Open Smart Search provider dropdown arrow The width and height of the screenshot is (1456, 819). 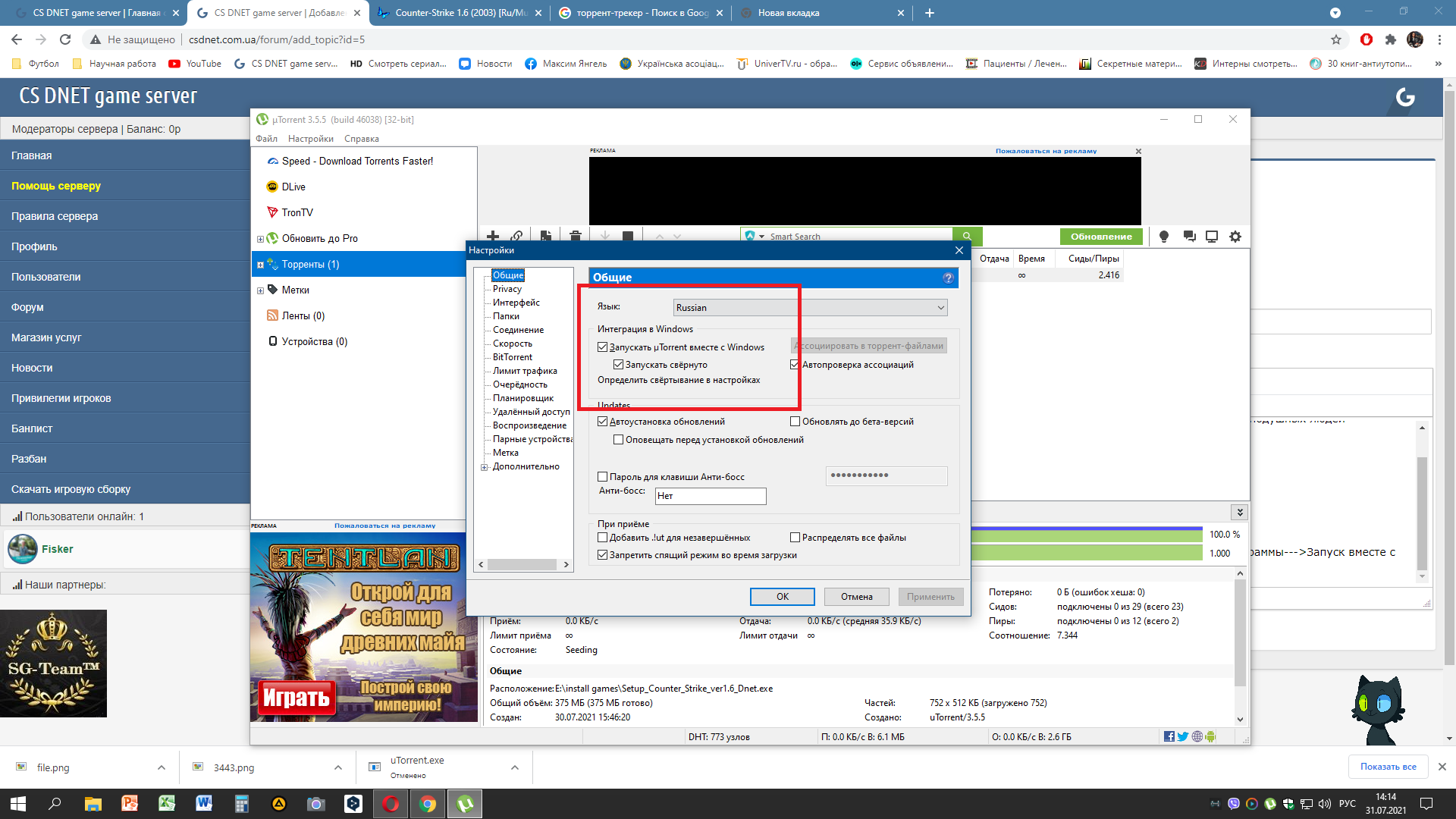[x=761, y=237]
